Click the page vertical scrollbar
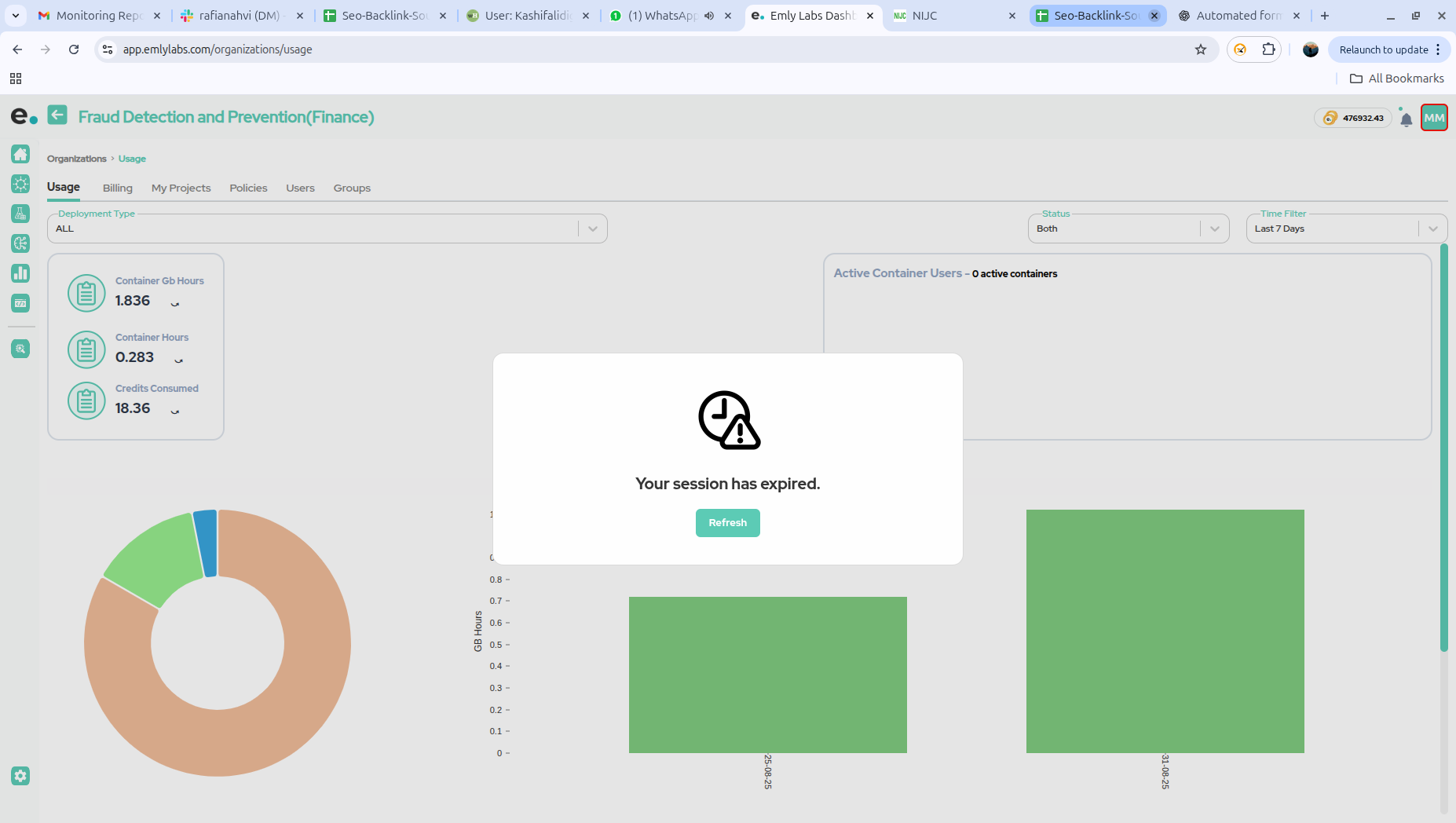The image size is (1456, 823). 1443,448
